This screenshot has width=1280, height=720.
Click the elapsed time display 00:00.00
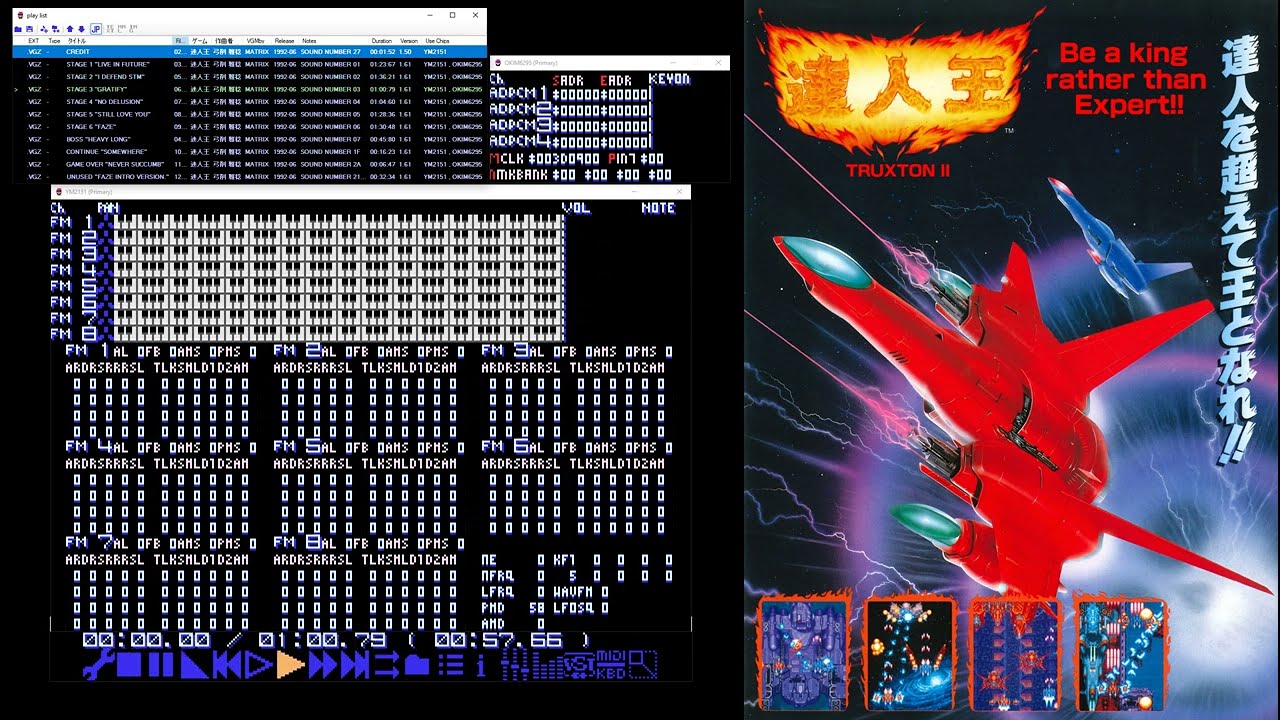point(146,639)
